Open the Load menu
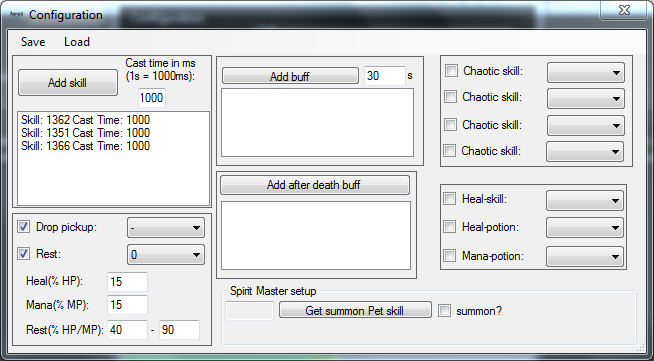 [77, 42]
